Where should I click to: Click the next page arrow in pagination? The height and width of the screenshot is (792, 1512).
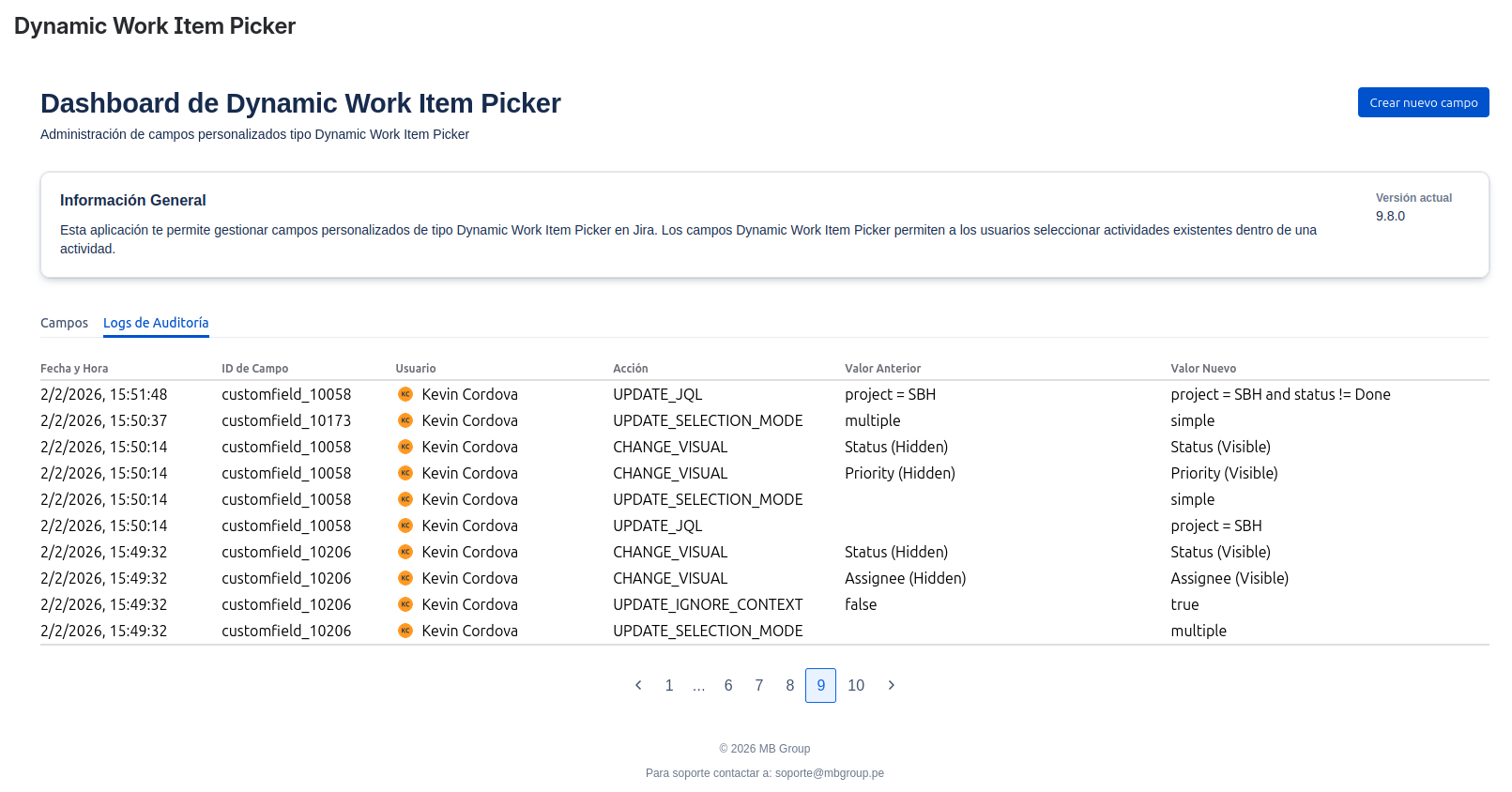[892, 685]
